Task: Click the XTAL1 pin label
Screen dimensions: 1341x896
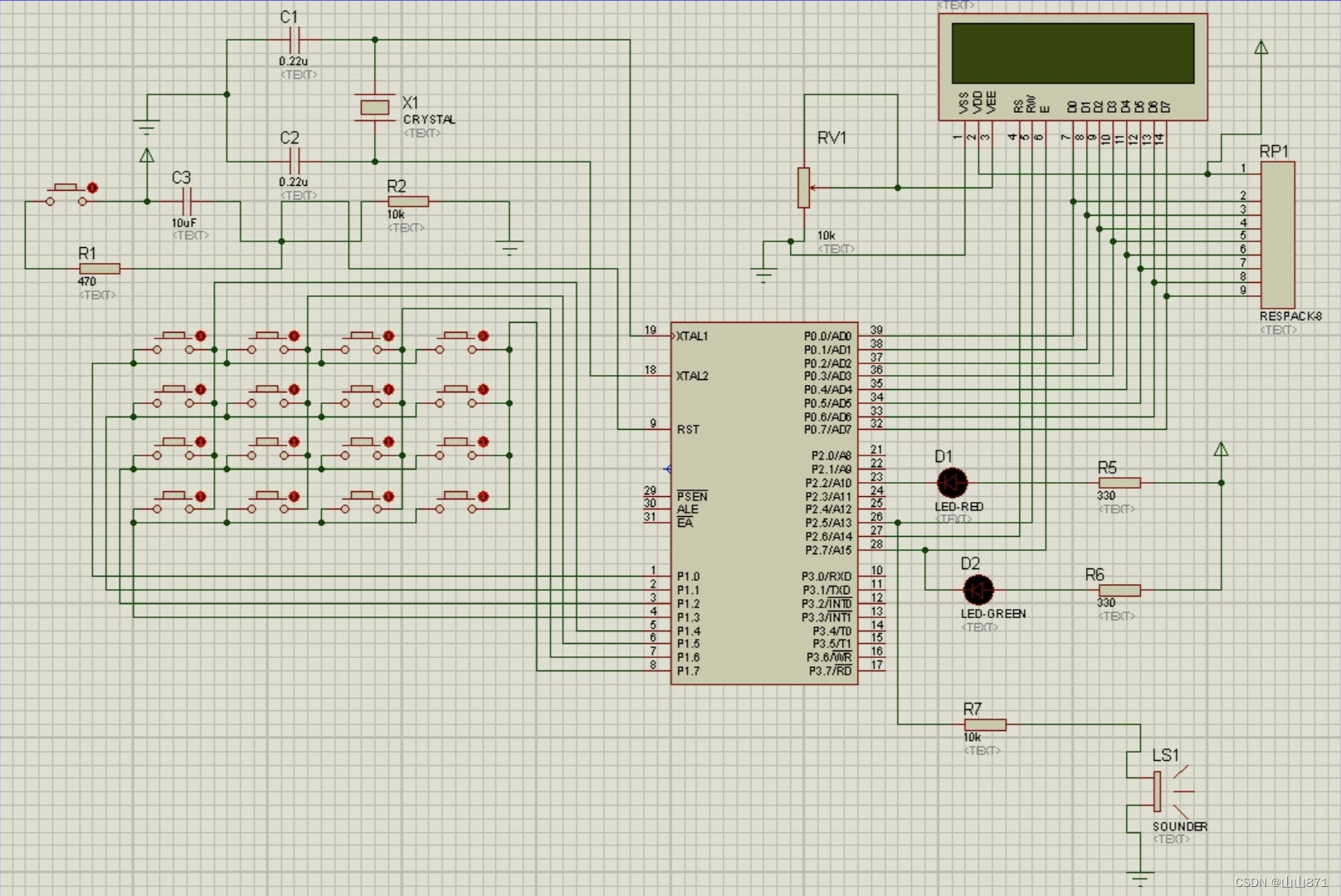Action: point(692,336)
